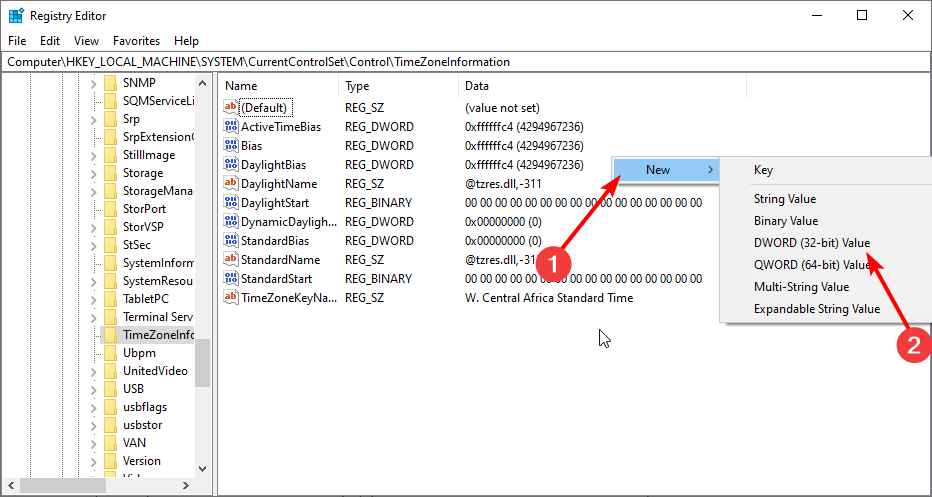Choose String Value option
This screenshot has width=932, height=497.
coord(785,199)
